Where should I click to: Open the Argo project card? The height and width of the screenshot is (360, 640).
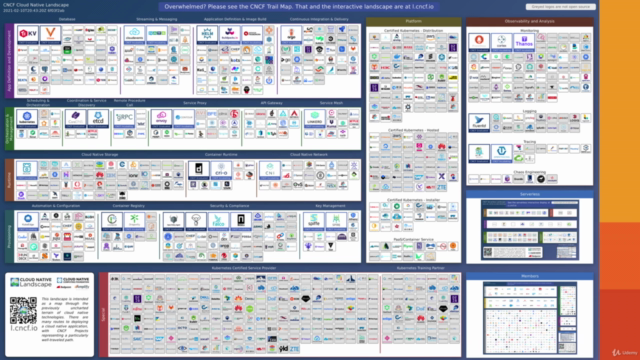pyautogui.click(x=291, y=35)
